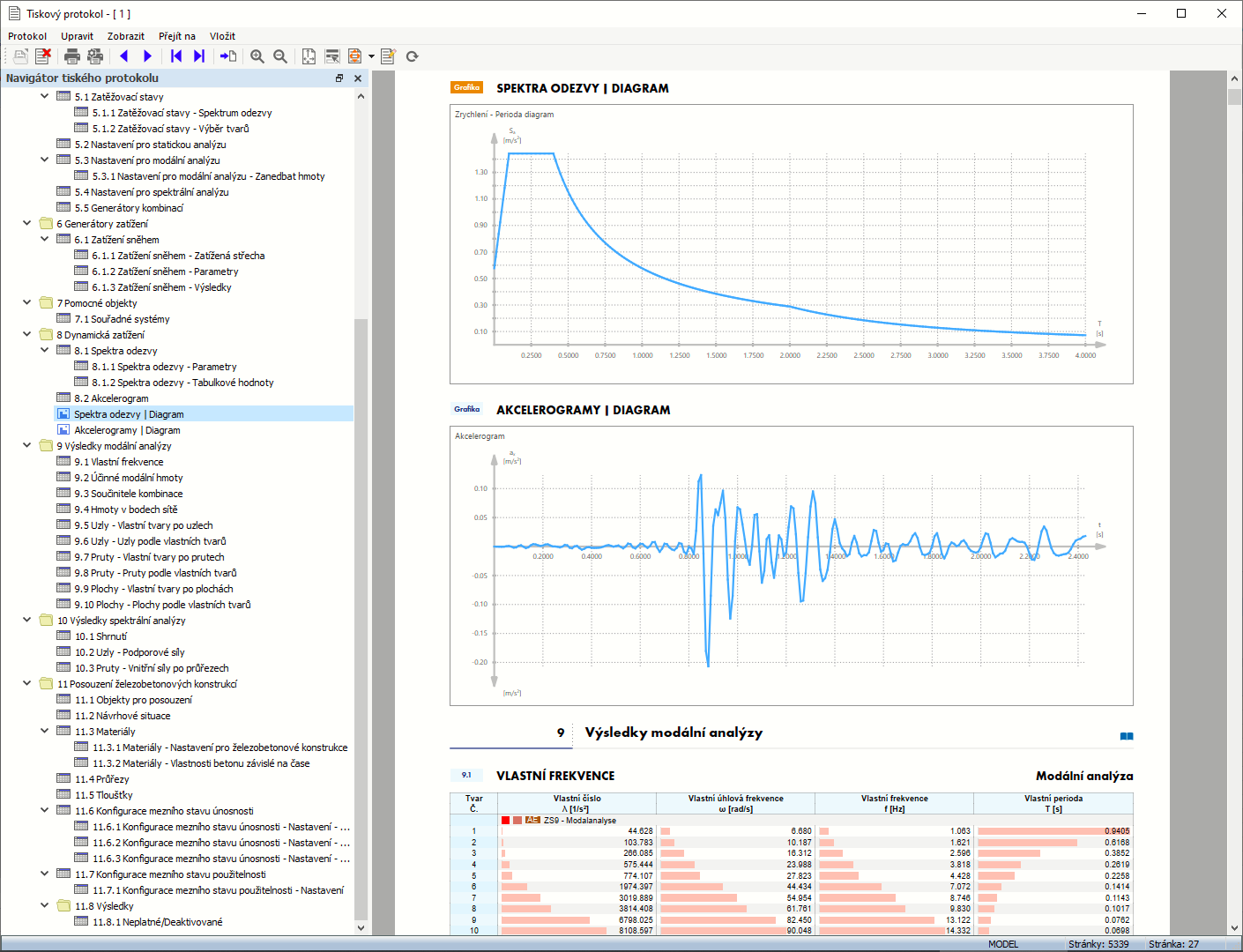
Task: Select 8.2 Akcelerogram tree item
Action: pos(111,398)
